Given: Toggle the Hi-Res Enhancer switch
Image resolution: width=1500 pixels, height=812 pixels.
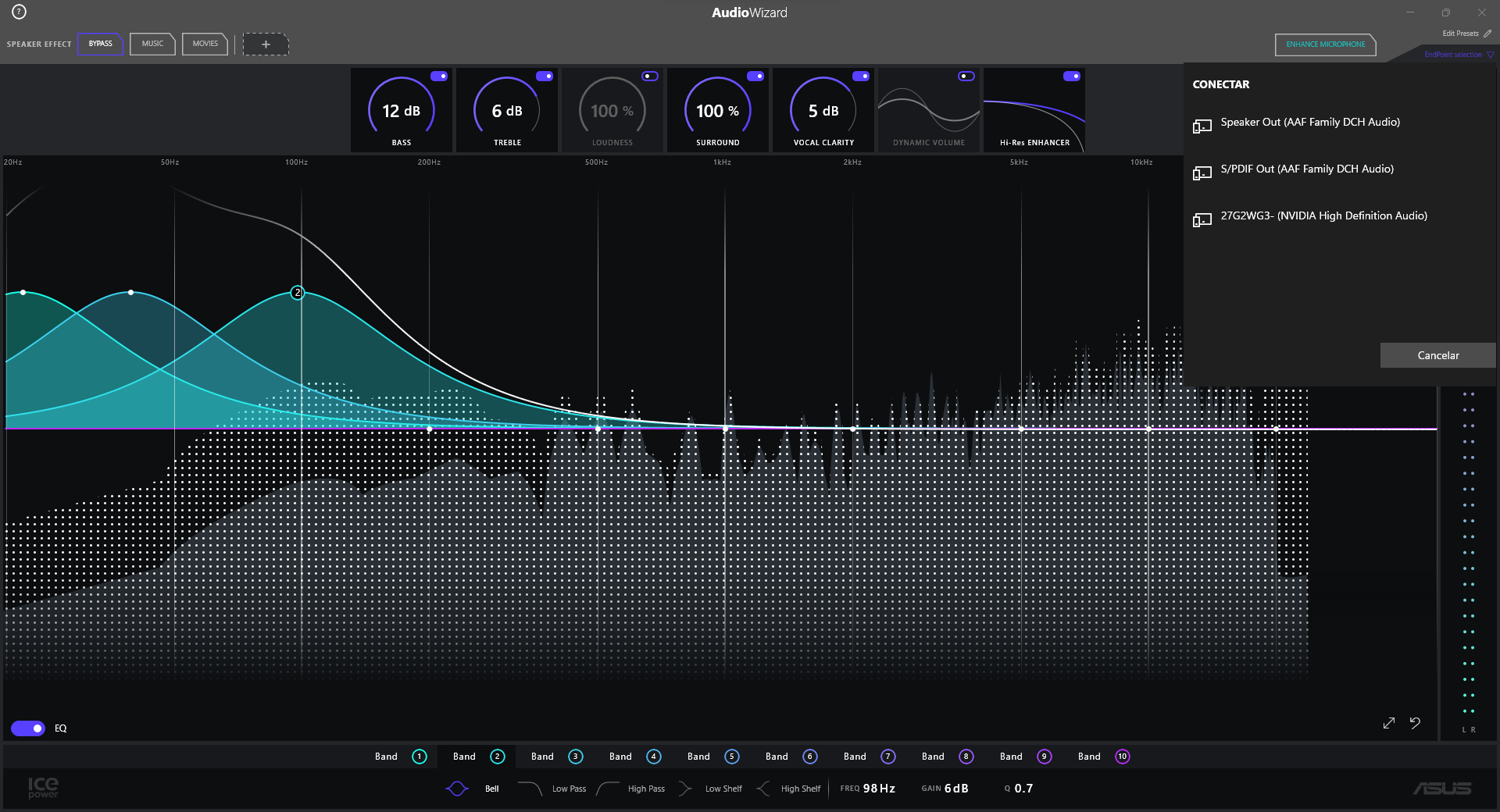Looking at the screenshot, I should pyautogui.click(x=1072, y=76).
